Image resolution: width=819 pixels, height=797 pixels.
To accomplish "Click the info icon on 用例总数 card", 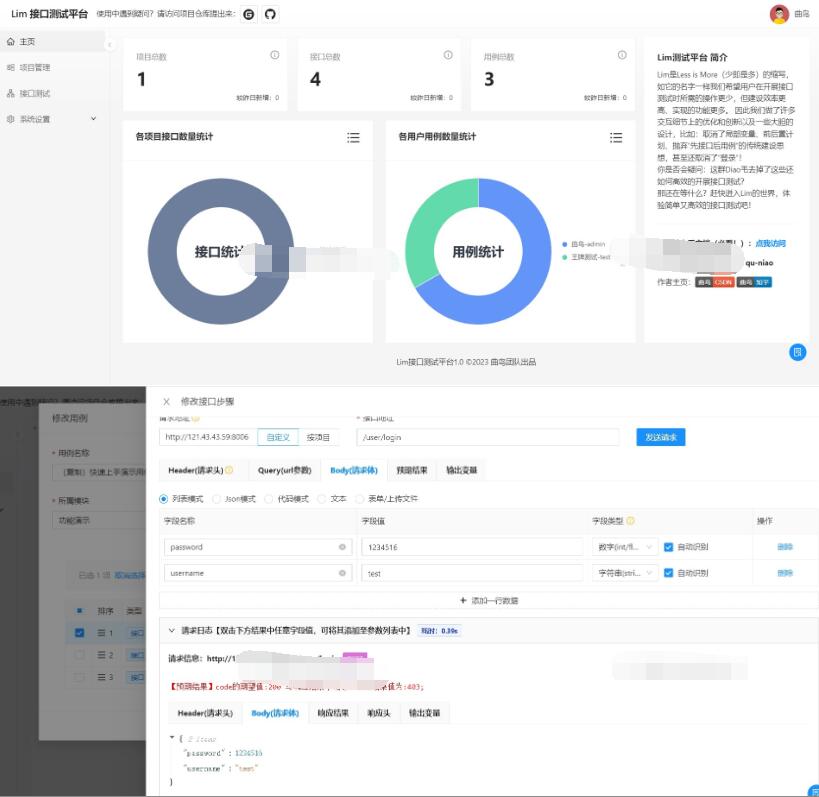I will (x=622, y=55).
